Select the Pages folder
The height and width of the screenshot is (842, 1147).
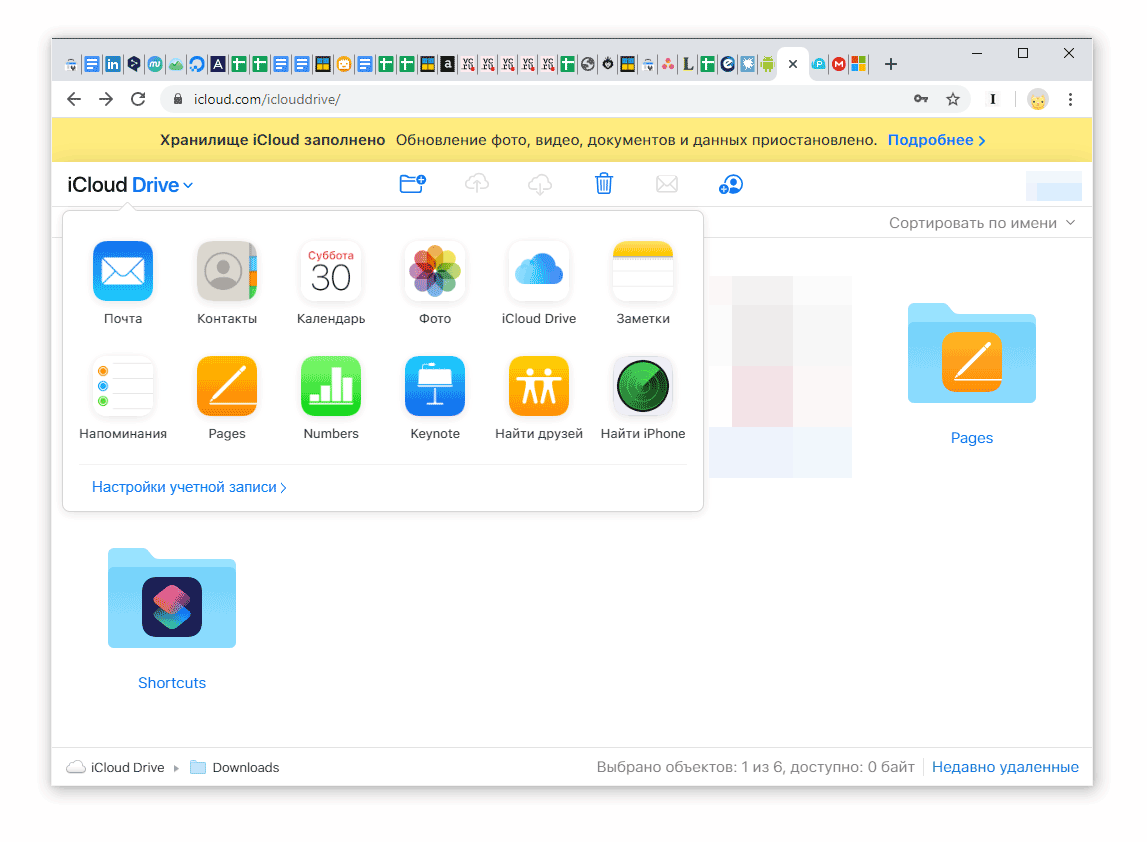[x=972, y=354]
